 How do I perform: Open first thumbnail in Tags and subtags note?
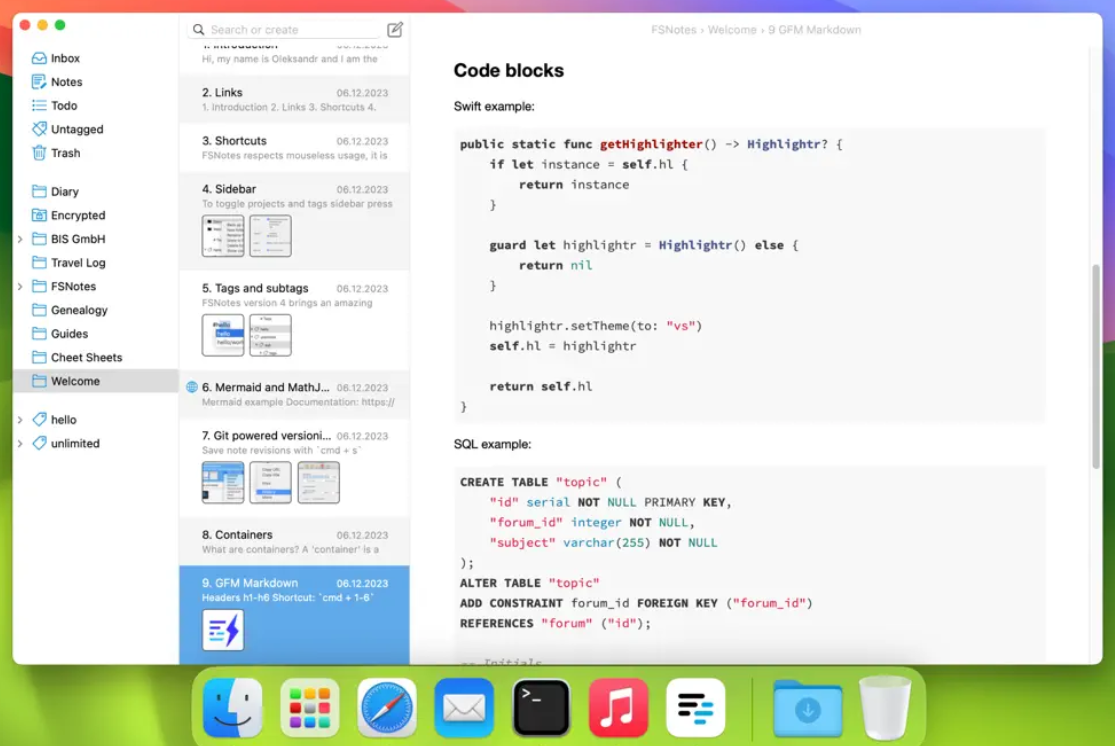pos(223,335)
